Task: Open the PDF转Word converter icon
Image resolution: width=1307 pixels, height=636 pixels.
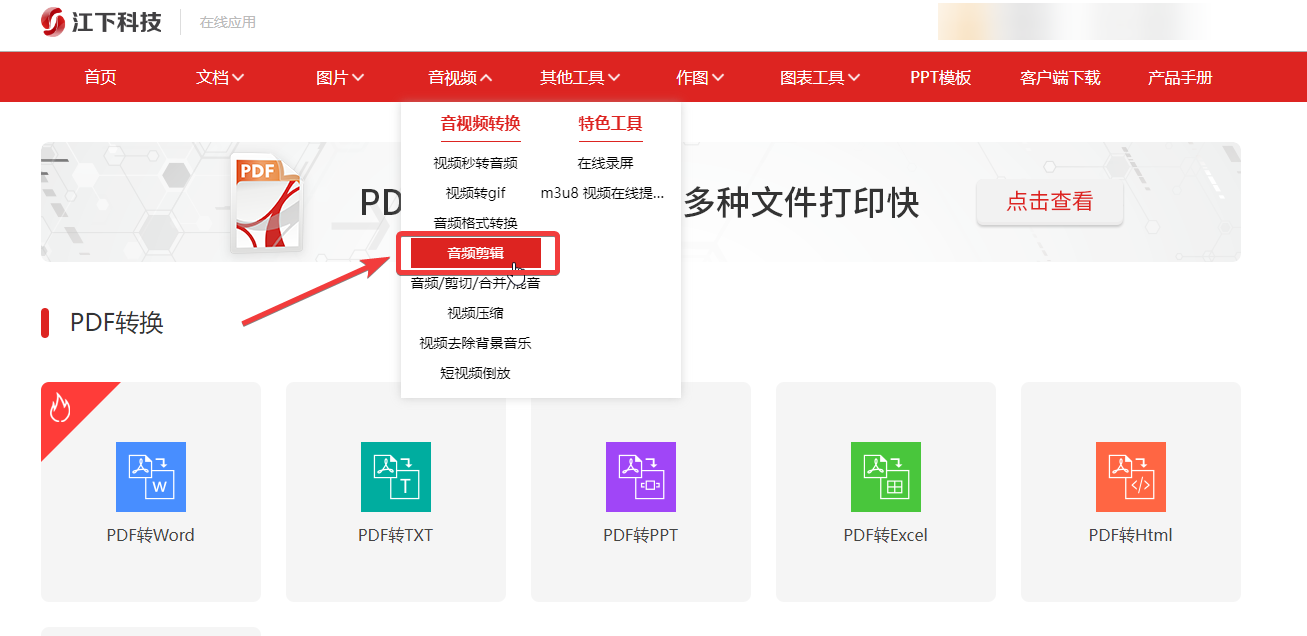Action: click(x=151, y=477)
